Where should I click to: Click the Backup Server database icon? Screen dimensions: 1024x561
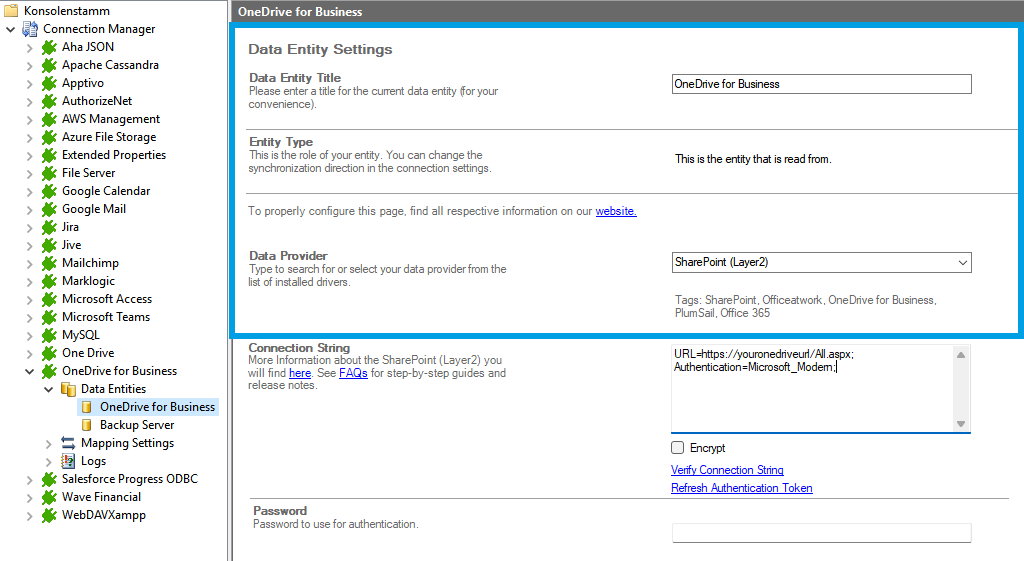coord(86,425)
